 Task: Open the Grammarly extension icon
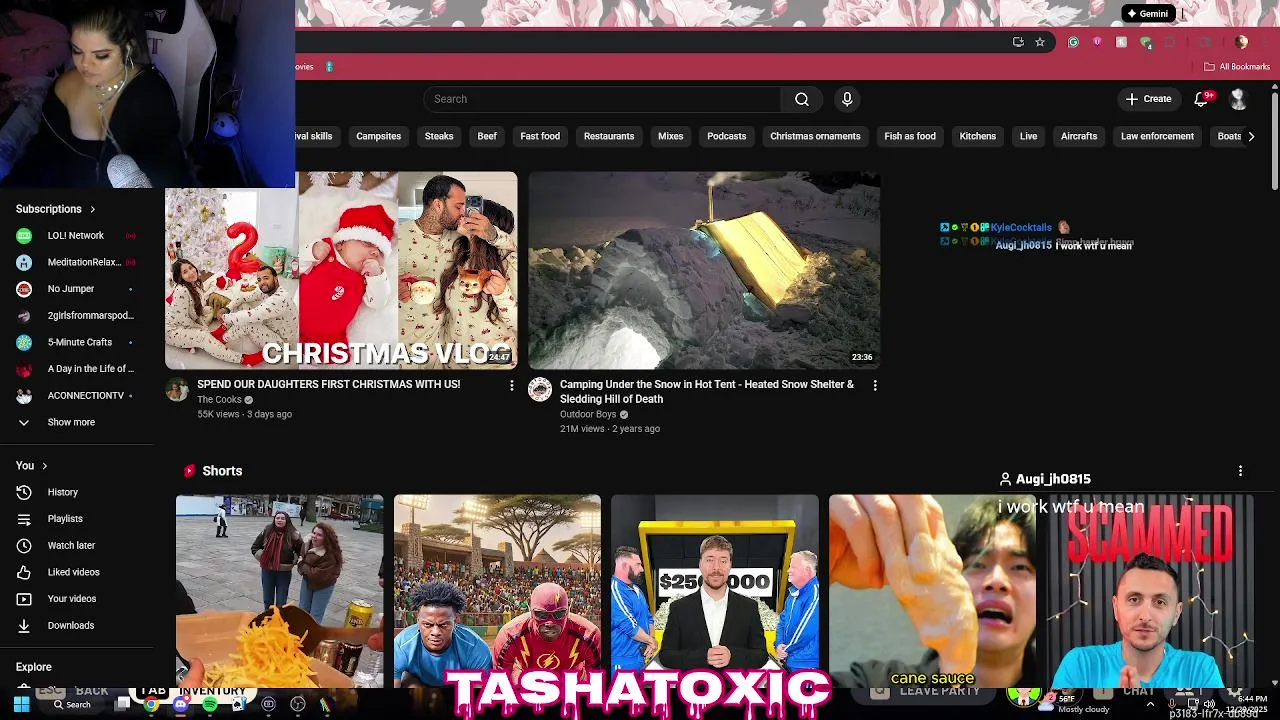(1073, 42)
